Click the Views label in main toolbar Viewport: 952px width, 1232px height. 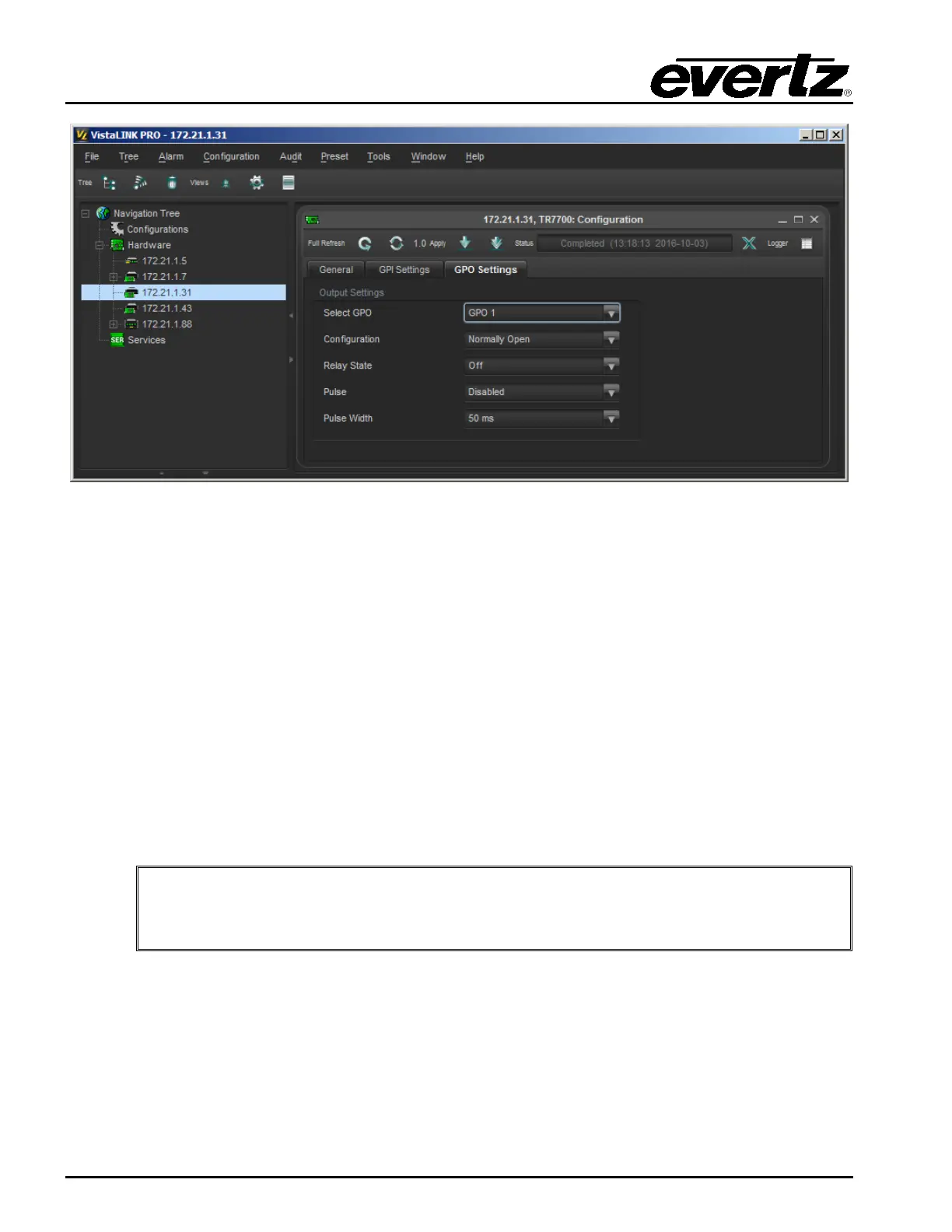pos(199,183)
